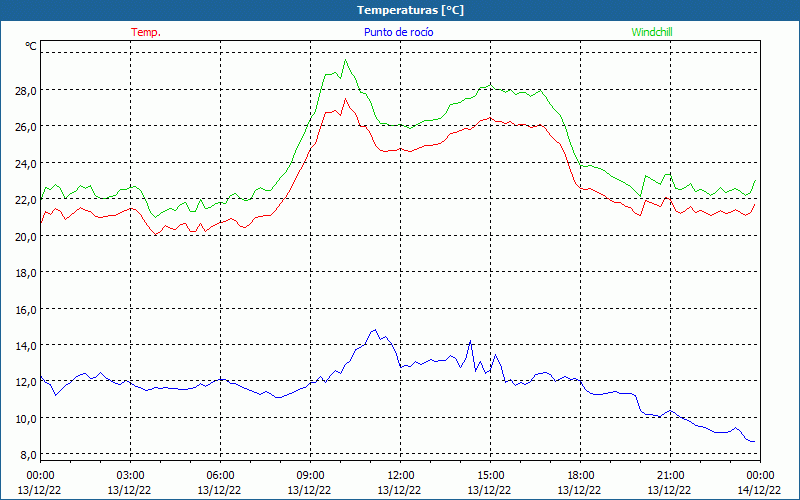
Task: Click the 03:00 time axis label
Action: (130, 476)
